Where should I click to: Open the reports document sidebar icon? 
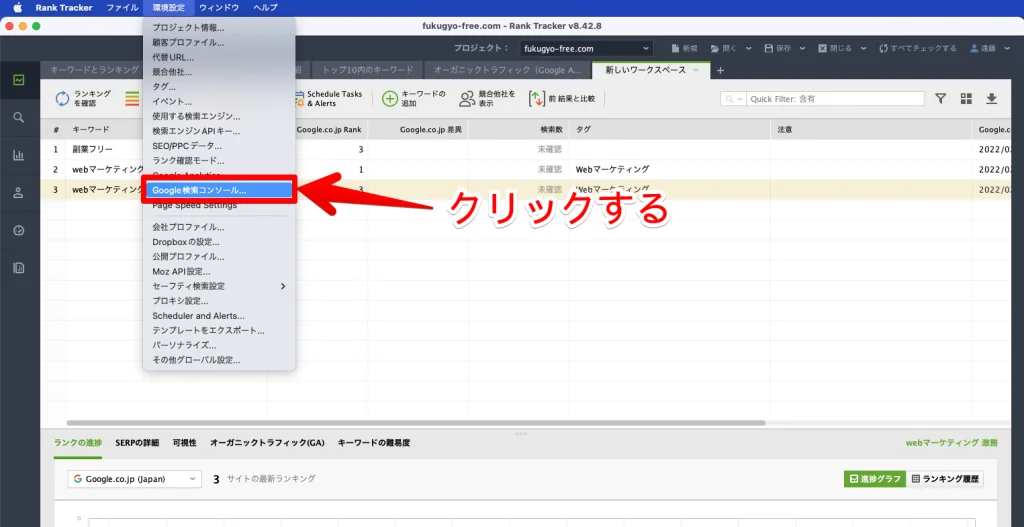click(19, 268)
